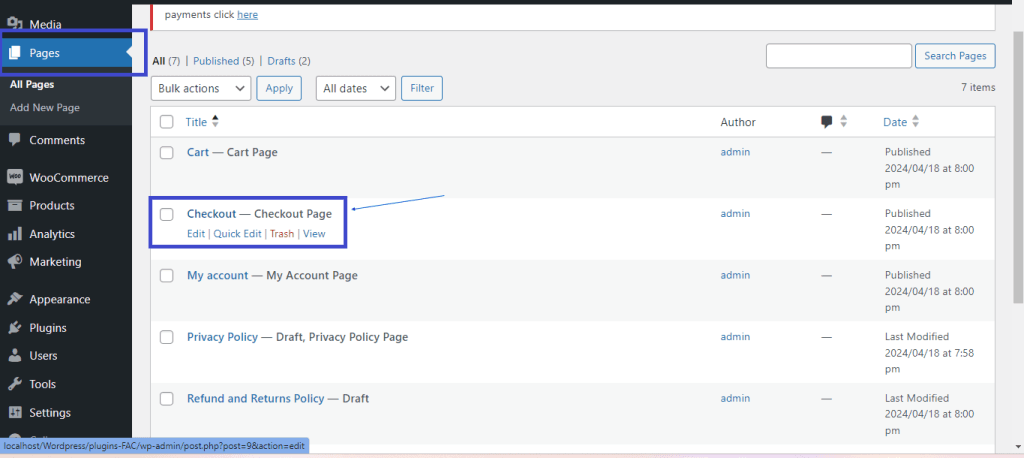1024x458 pixels.
Task: Click the Marketing megaphone icon
Action: [15, 262]
